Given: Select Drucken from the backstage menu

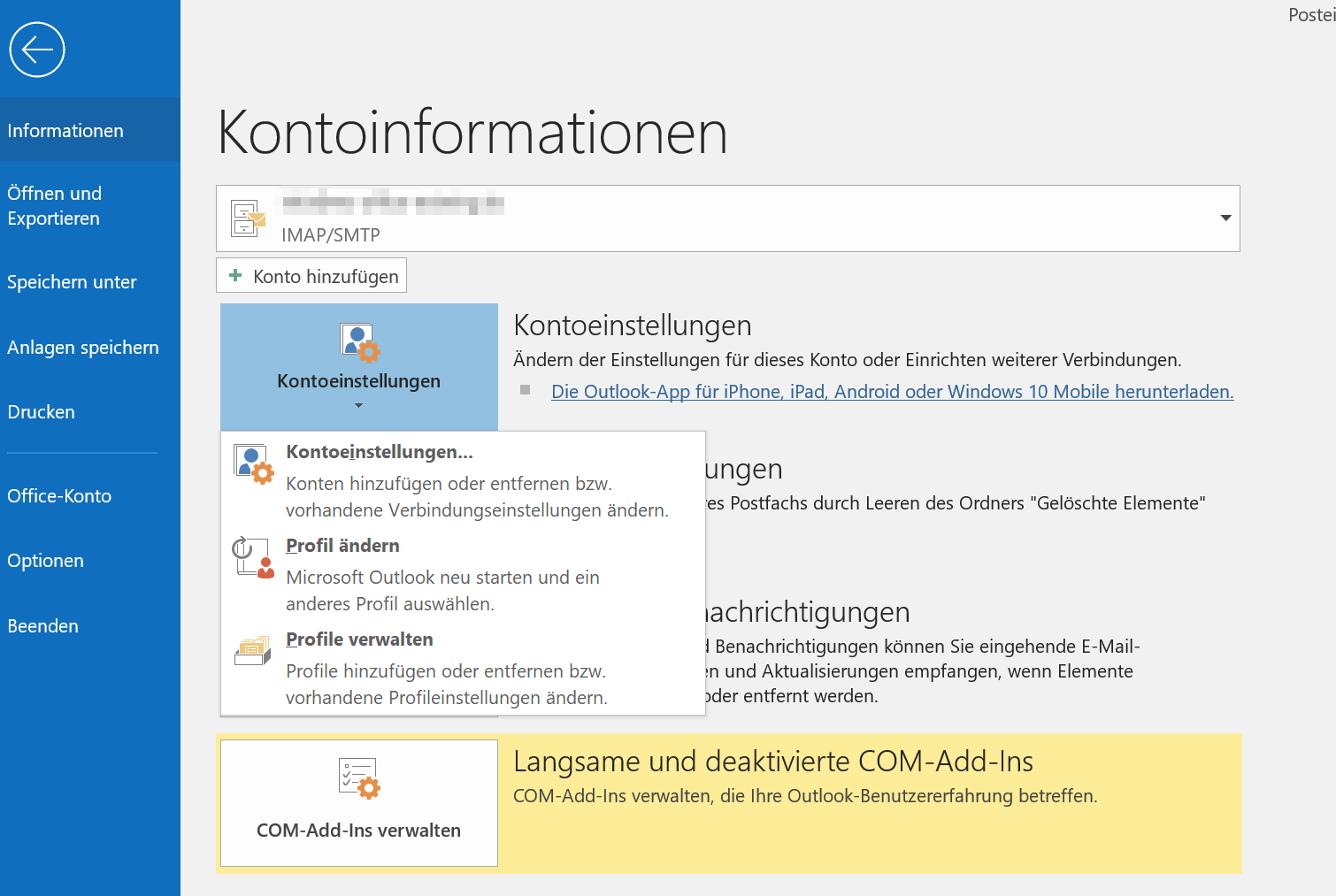Looking at the screenshot, I should 42,412.
